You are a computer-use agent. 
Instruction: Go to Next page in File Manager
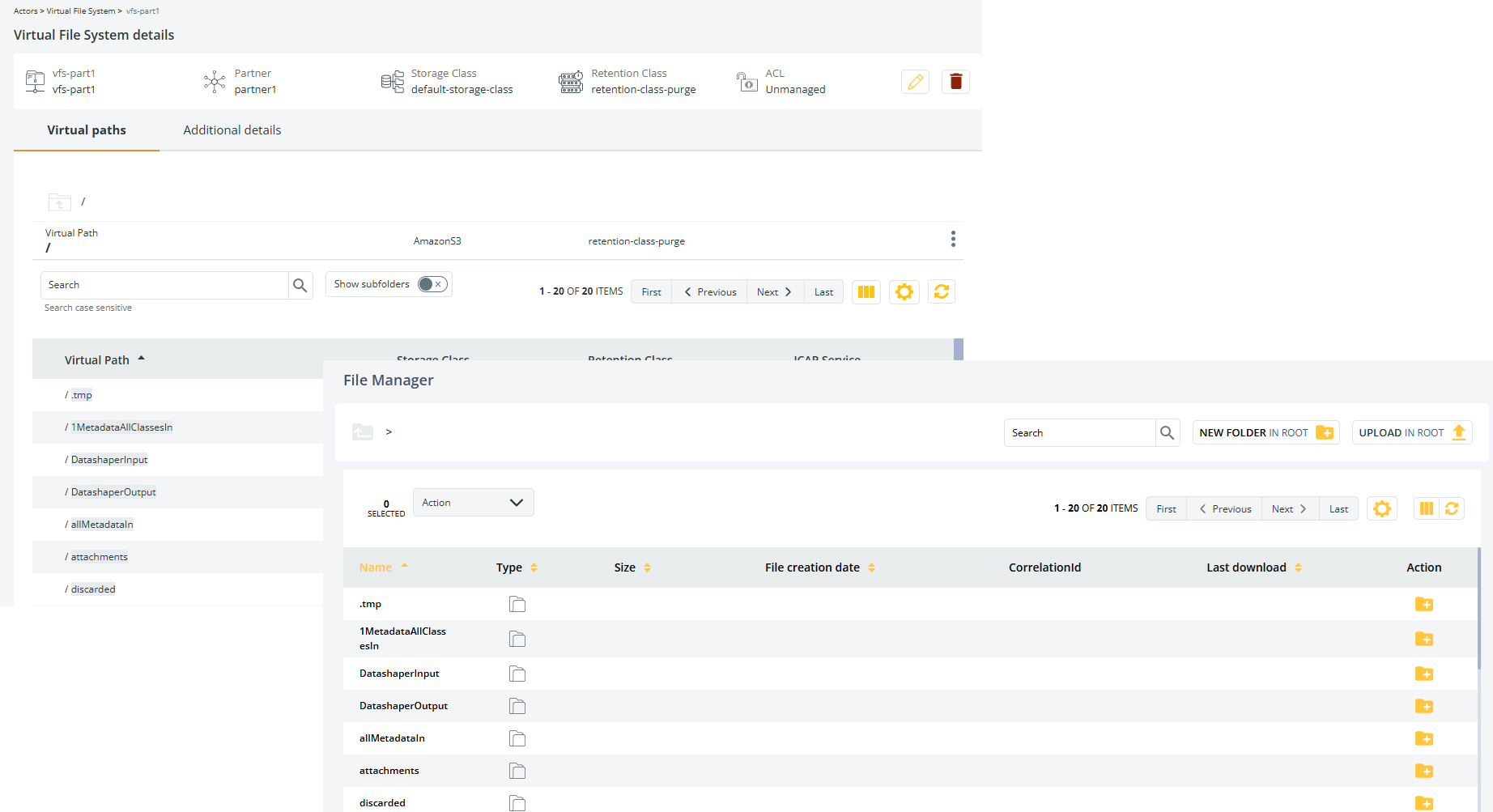pos(1289,509)
